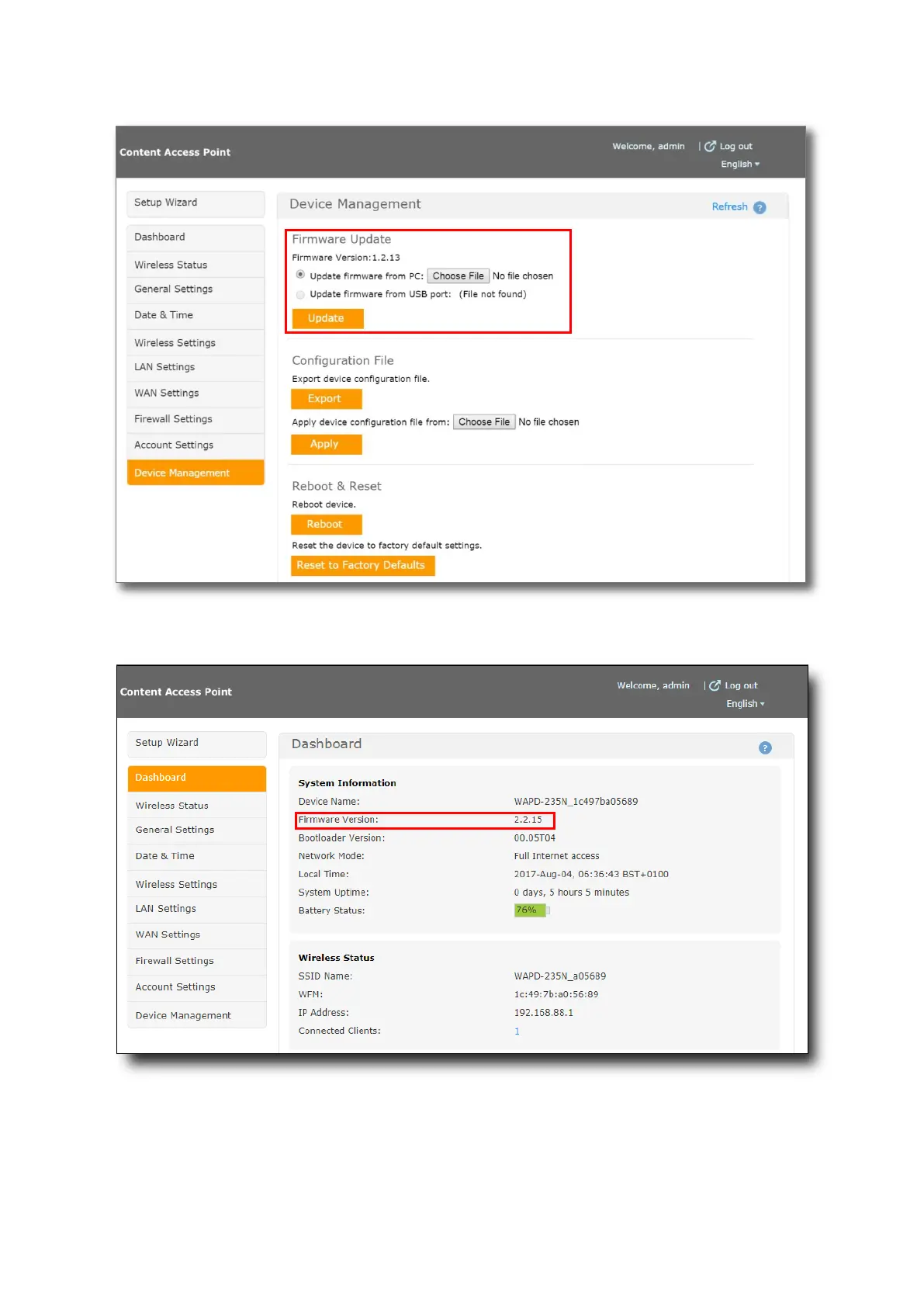Open the English language dropdown in the bottom screenshot
The image size is (924, 1307).
pyautogui.click(x=746, y=704)
